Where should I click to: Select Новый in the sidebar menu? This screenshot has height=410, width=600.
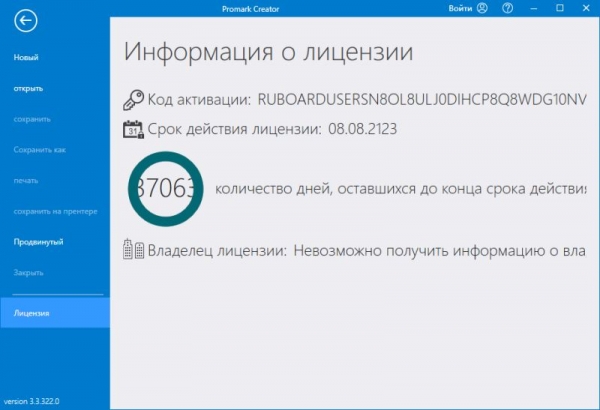pos(26,57)
